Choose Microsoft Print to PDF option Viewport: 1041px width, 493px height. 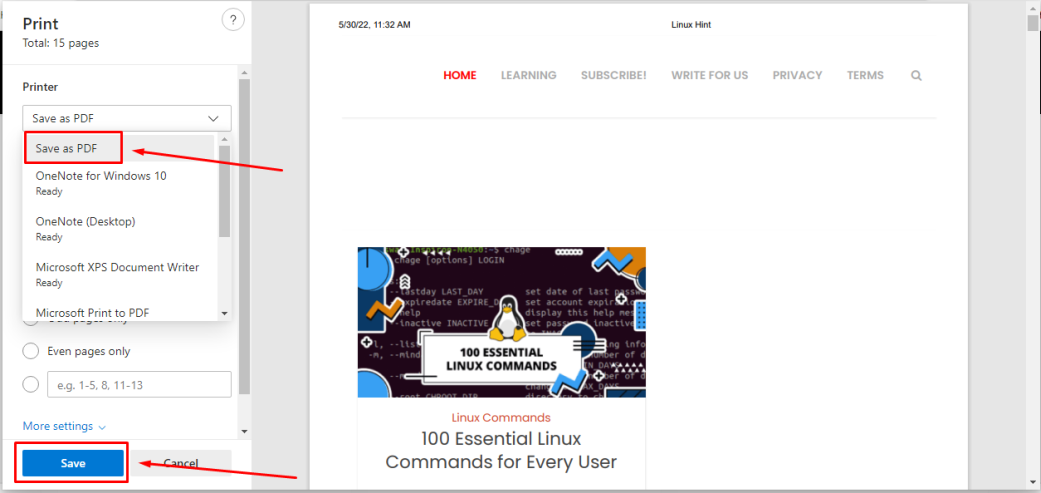click(x=120, y=312)
